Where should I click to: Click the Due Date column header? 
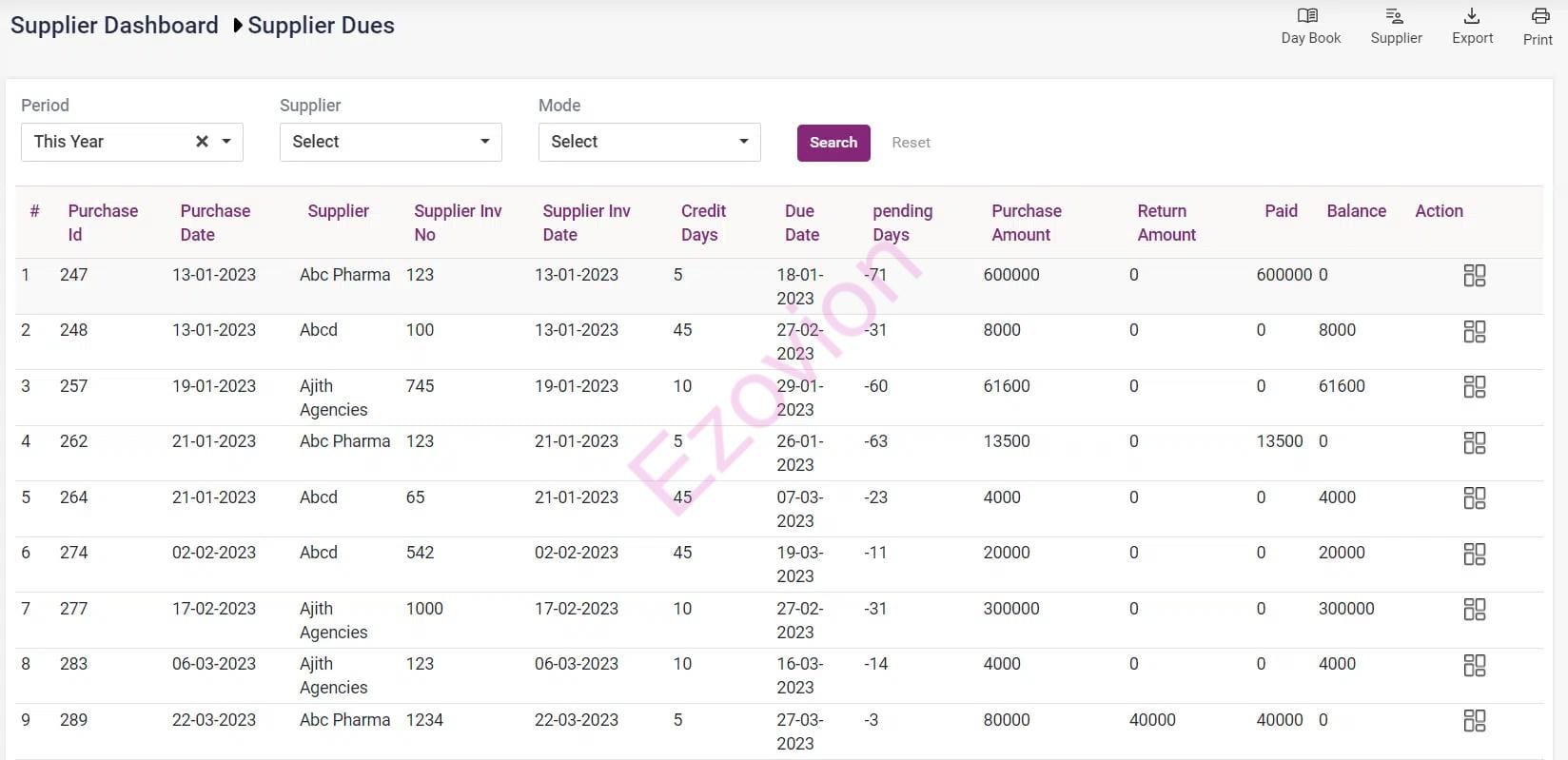coord(801,223)
